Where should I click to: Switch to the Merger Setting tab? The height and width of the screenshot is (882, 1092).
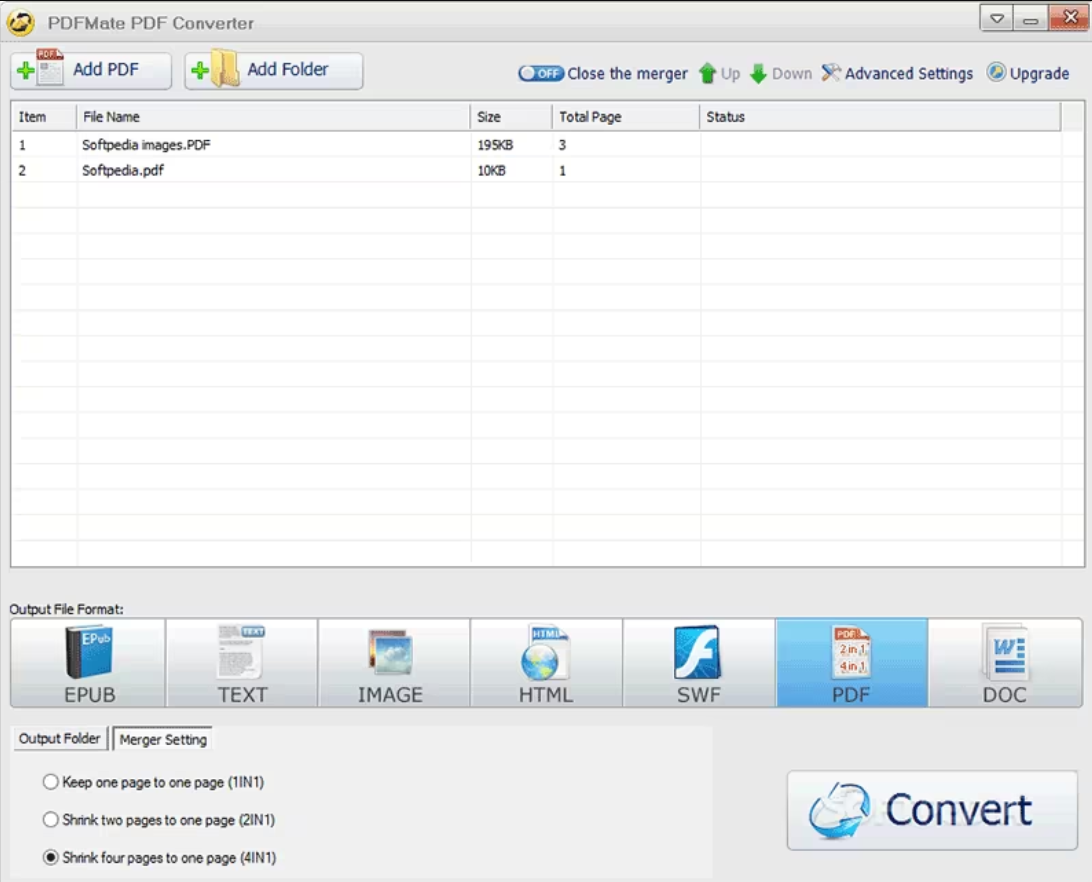(x=163, y=739)
